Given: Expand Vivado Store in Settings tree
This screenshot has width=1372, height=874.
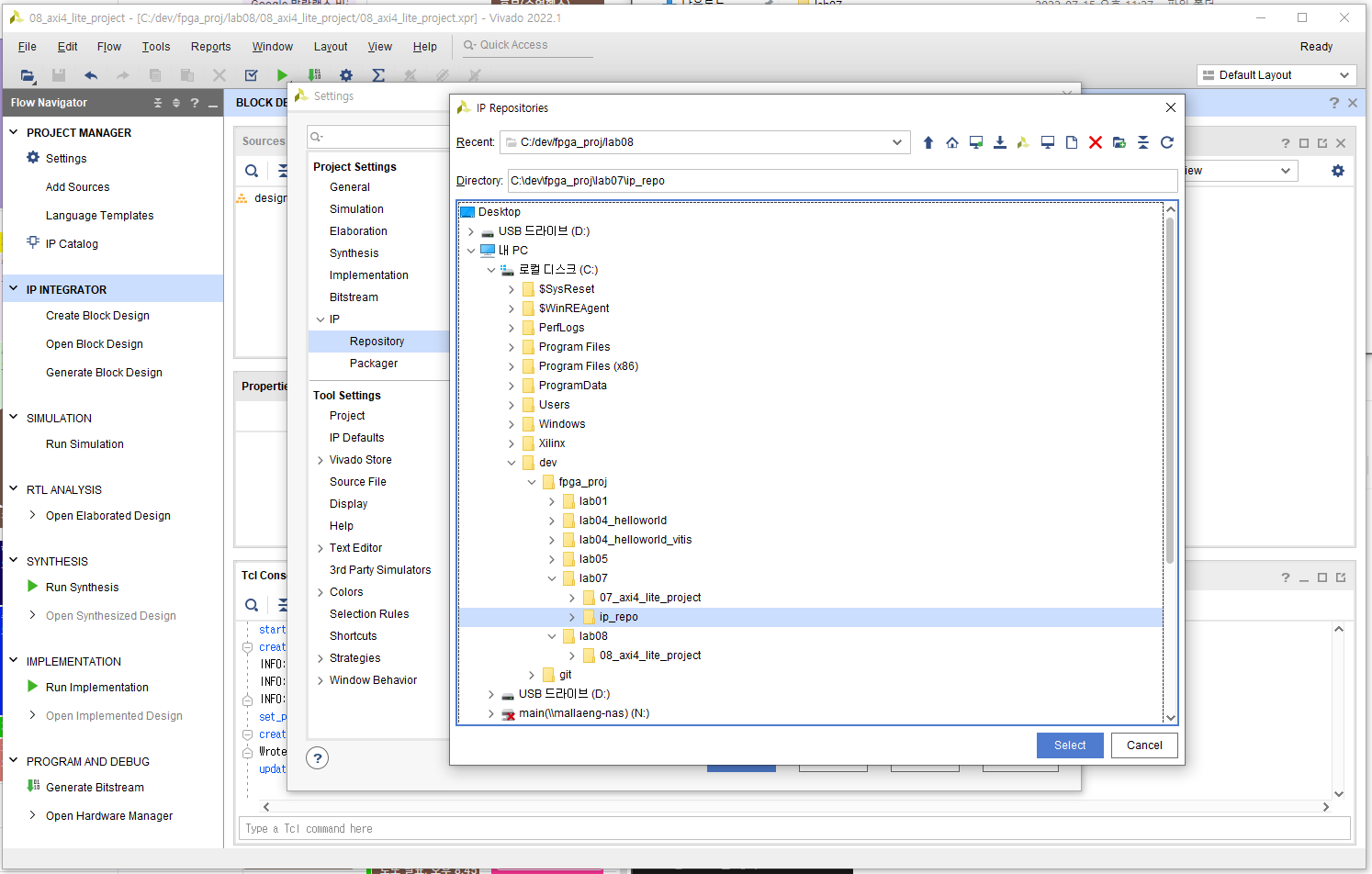Looking at the screenshot, I should pyautogui.click(x=321, y=460).
